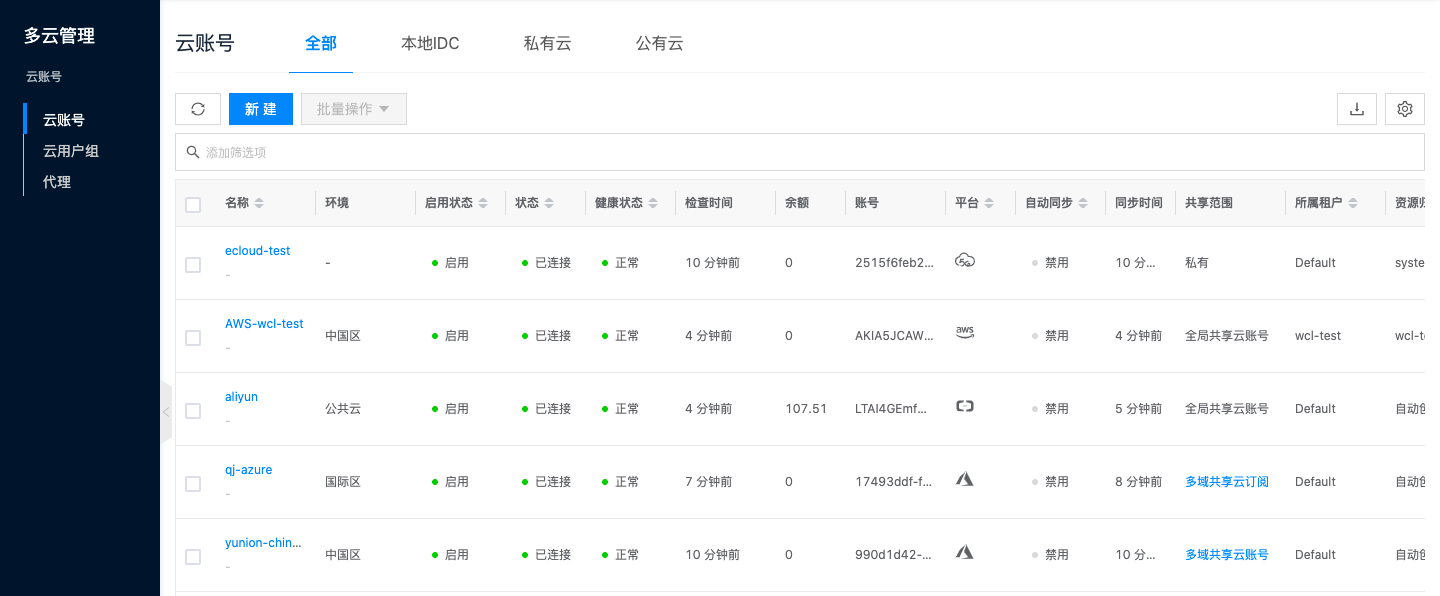The width and height of the screenshot is (1440, 596).
Task: Click the Aliyun platform icon
Action: pyautogui.click(x=964, y=406)
